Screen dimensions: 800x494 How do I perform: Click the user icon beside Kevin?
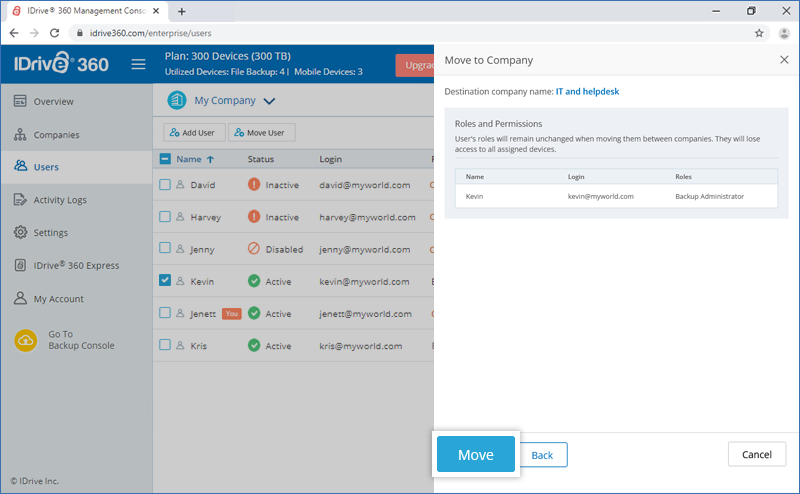coord(180,281)
